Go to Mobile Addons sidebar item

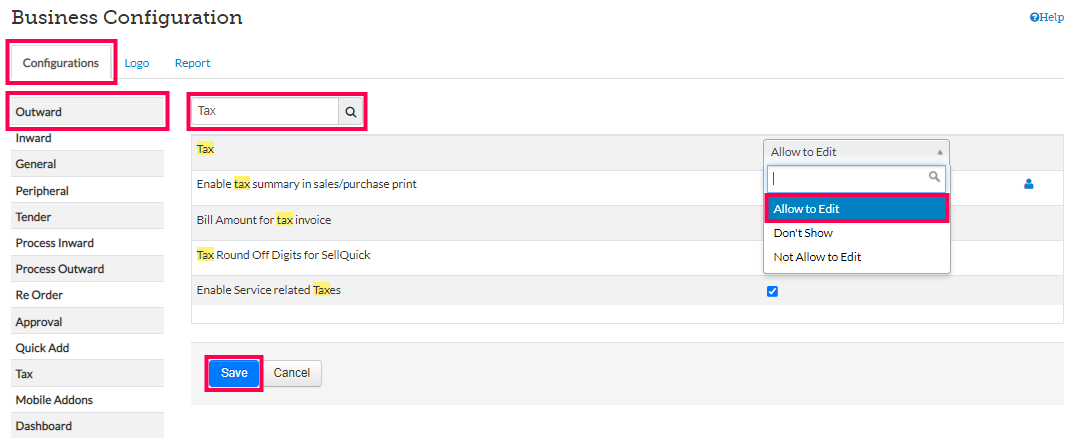tap(54, 400)
